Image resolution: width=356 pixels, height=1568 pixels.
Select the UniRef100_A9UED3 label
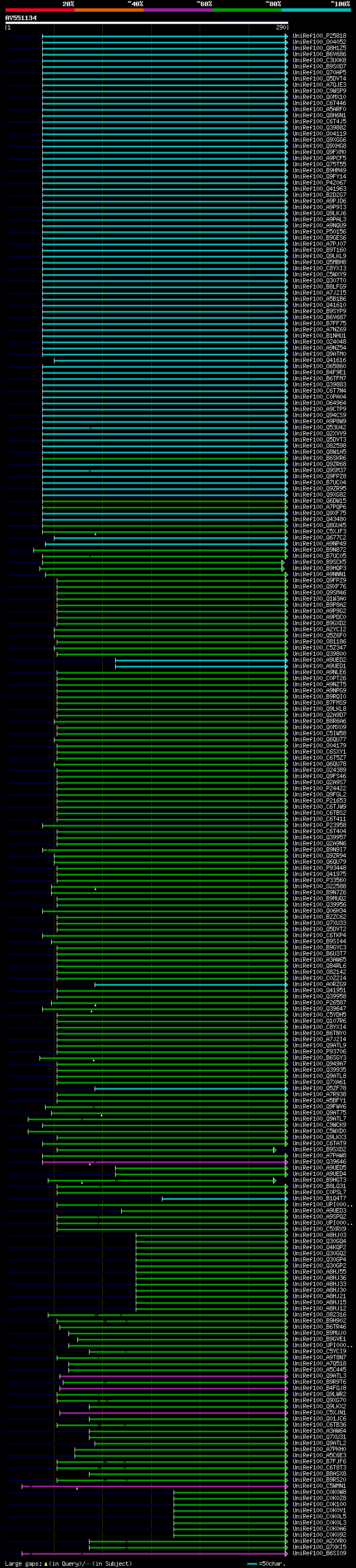click(319, 1211)
